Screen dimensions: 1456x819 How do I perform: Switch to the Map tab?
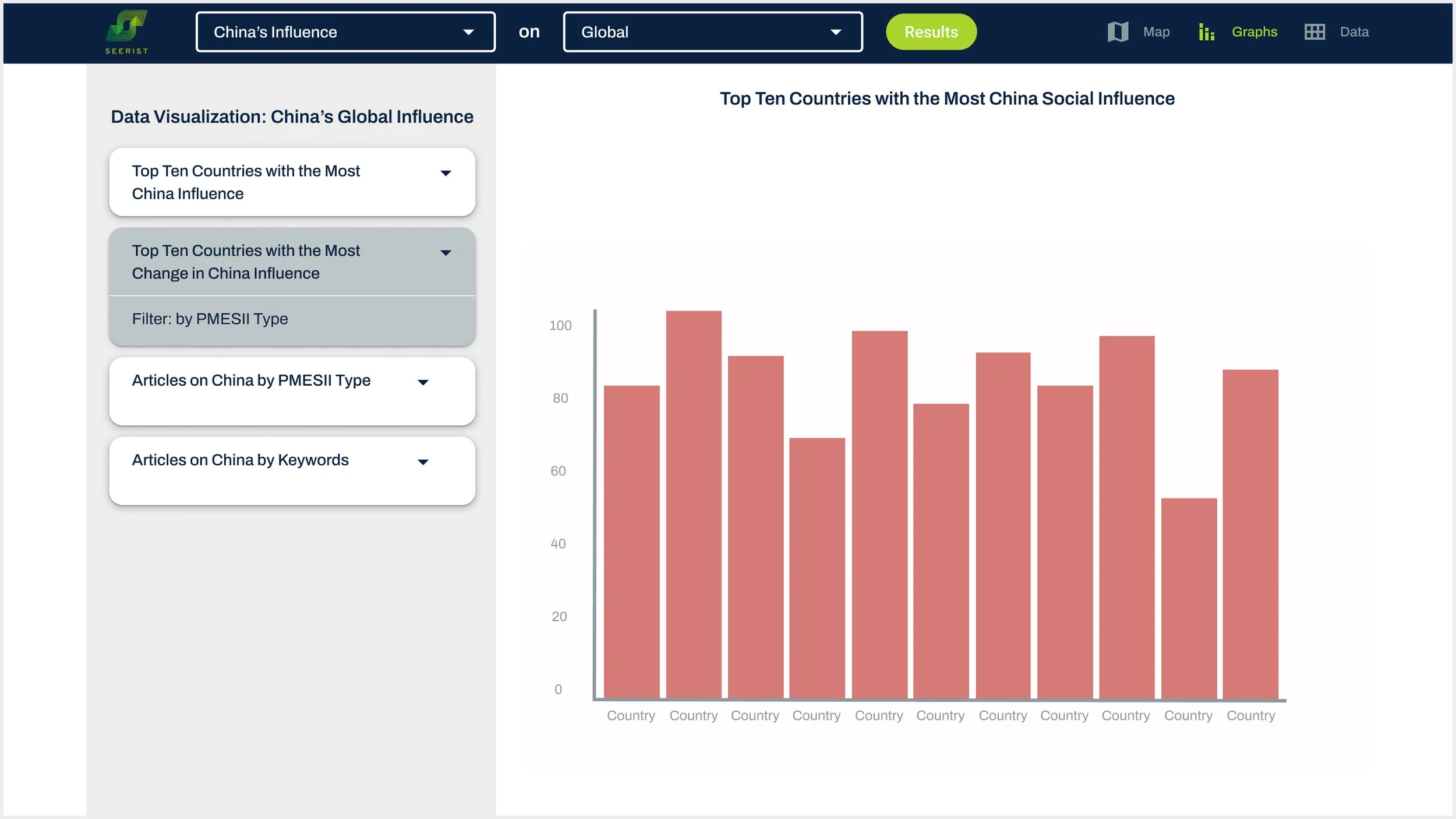point(1155,31)
